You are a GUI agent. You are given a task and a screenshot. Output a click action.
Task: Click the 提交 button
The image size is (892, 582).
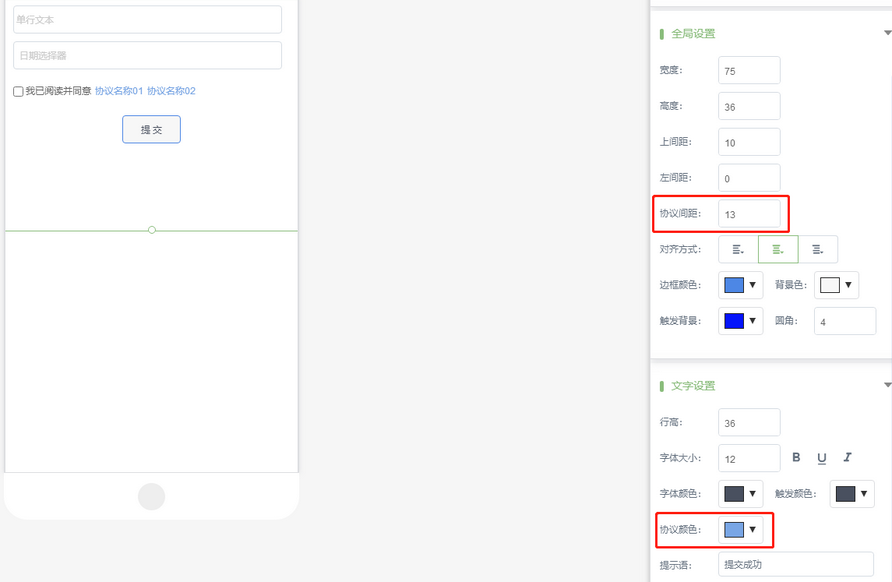151,129
